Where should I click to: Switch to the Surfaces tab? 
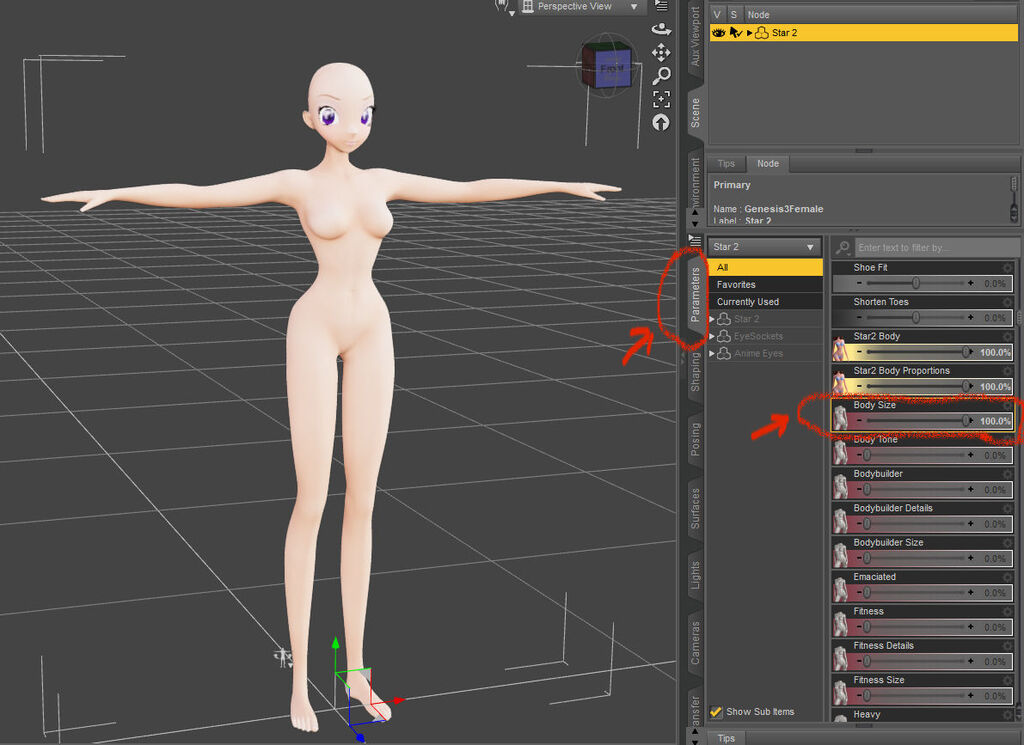point(696,508)
